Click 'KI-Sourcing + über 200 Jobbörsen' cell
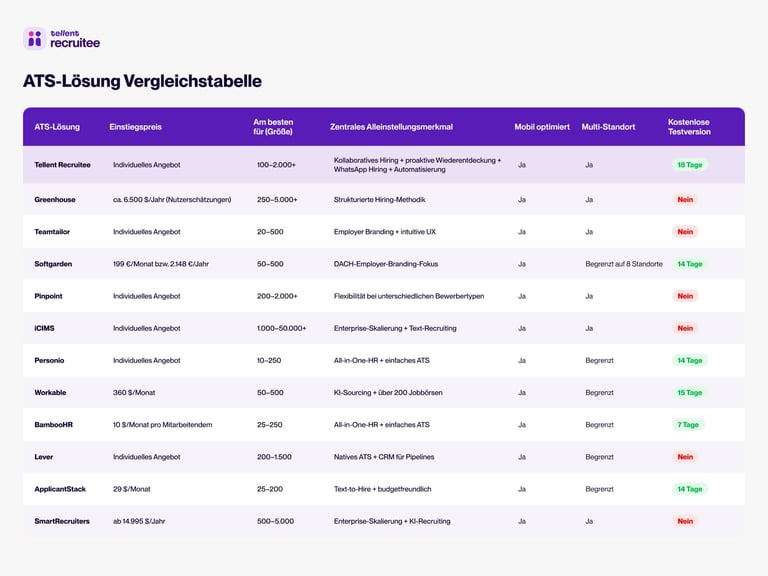768x576 pixels. [388, 393]
